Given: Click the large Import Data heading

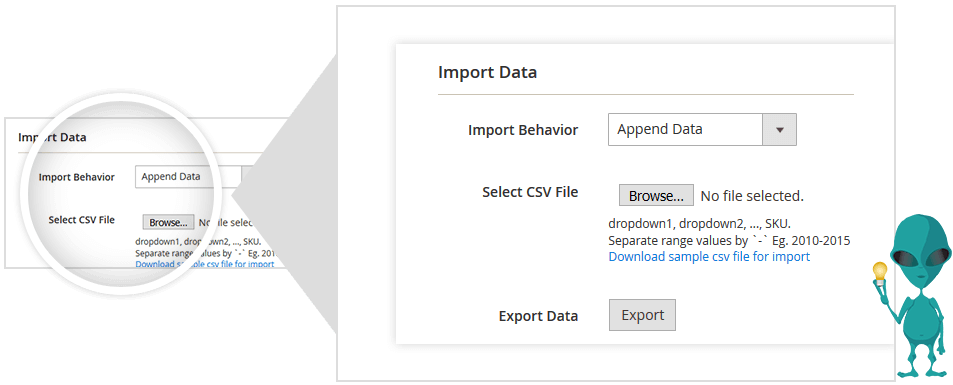Looking at the screenshot, I should (487, 72).
